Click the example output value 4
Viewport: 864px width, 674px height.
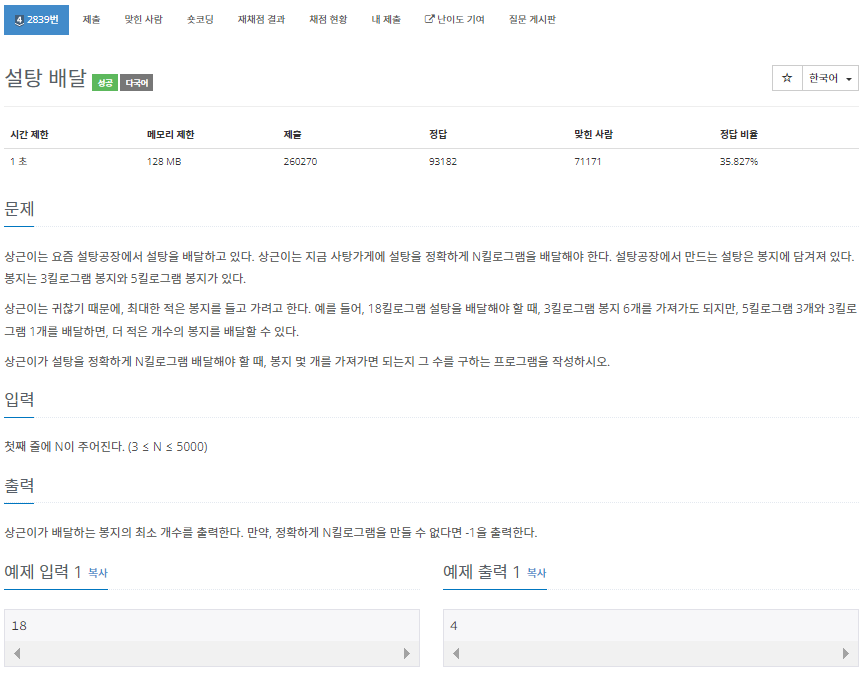click(453, 626)
